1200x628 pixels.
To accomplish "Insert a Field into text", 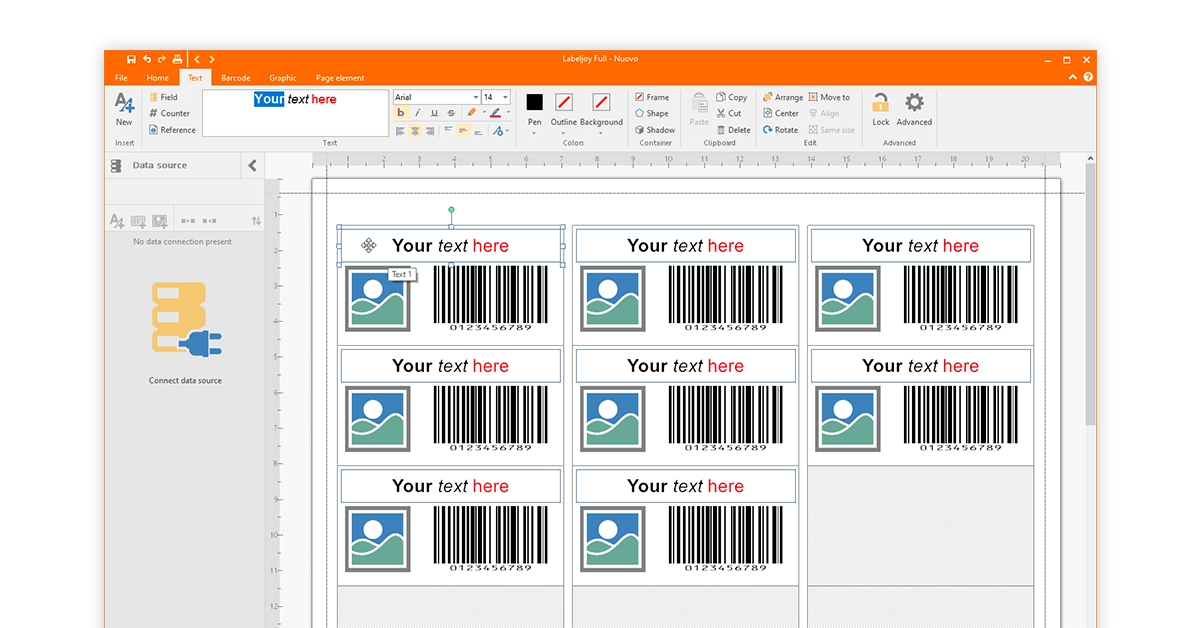I will point(163,97).
